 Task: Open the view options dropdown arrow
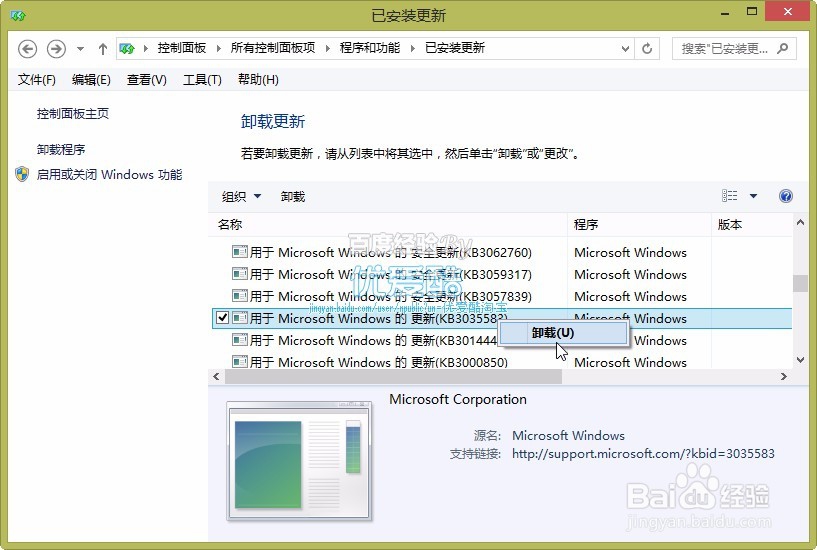[x=753, y=196]
